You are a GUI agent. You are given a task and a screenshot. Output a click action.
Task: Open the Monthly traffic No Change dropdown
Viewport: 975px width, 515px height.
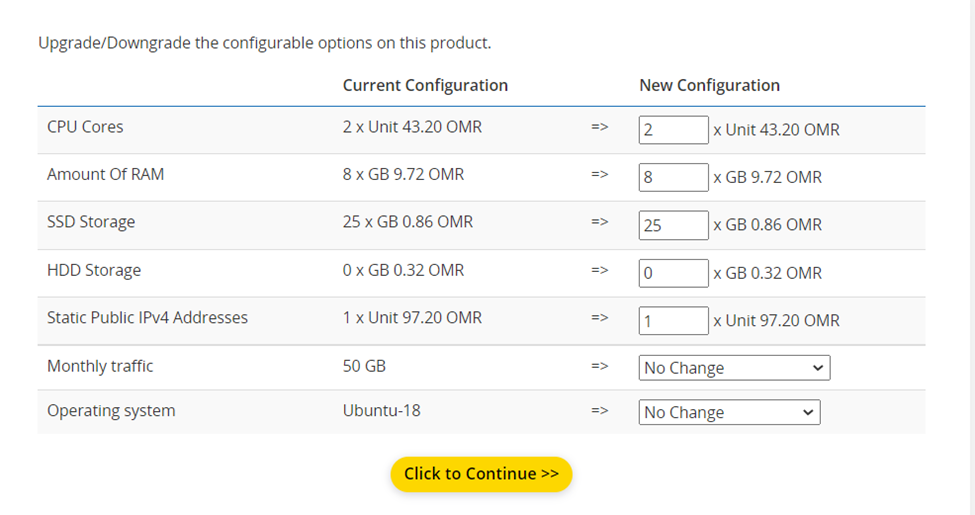pyautogui.click(x=734, y=368)
